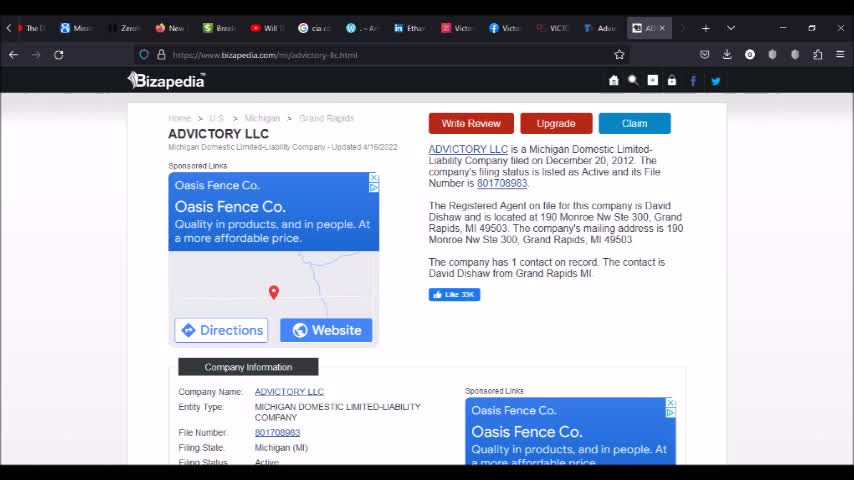
Task: Switch to the YouTube 'Will' tab
Action: tap(268, 28)
